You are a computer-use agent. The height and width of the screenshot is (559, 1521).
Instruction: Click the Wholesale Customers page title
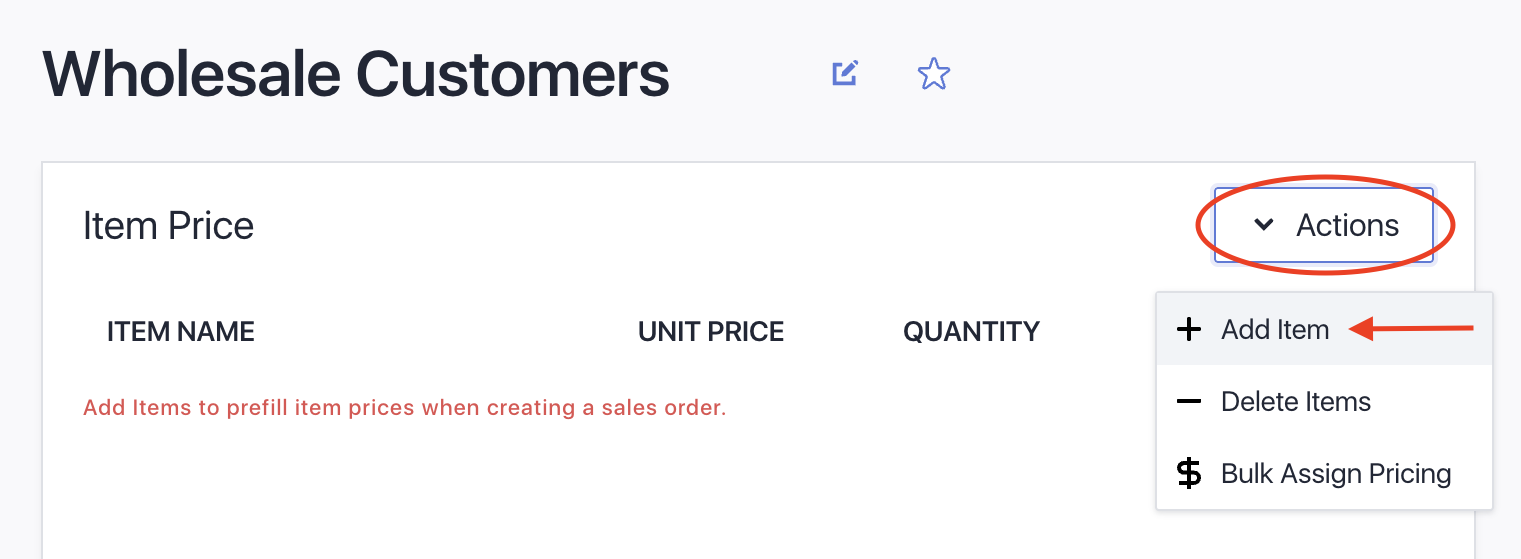tap(356, 74)
